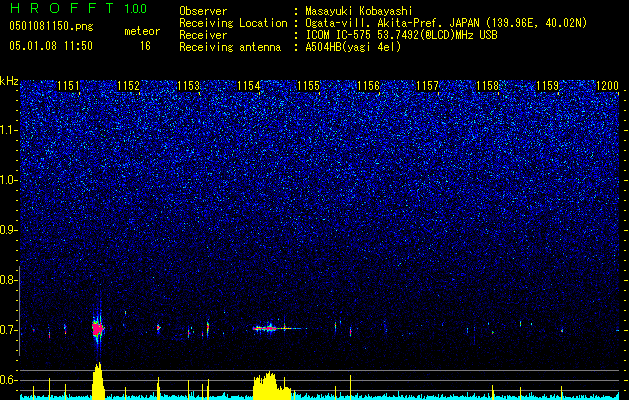Select the antenna value A504HB(yagi 4el)

point(353,47)
